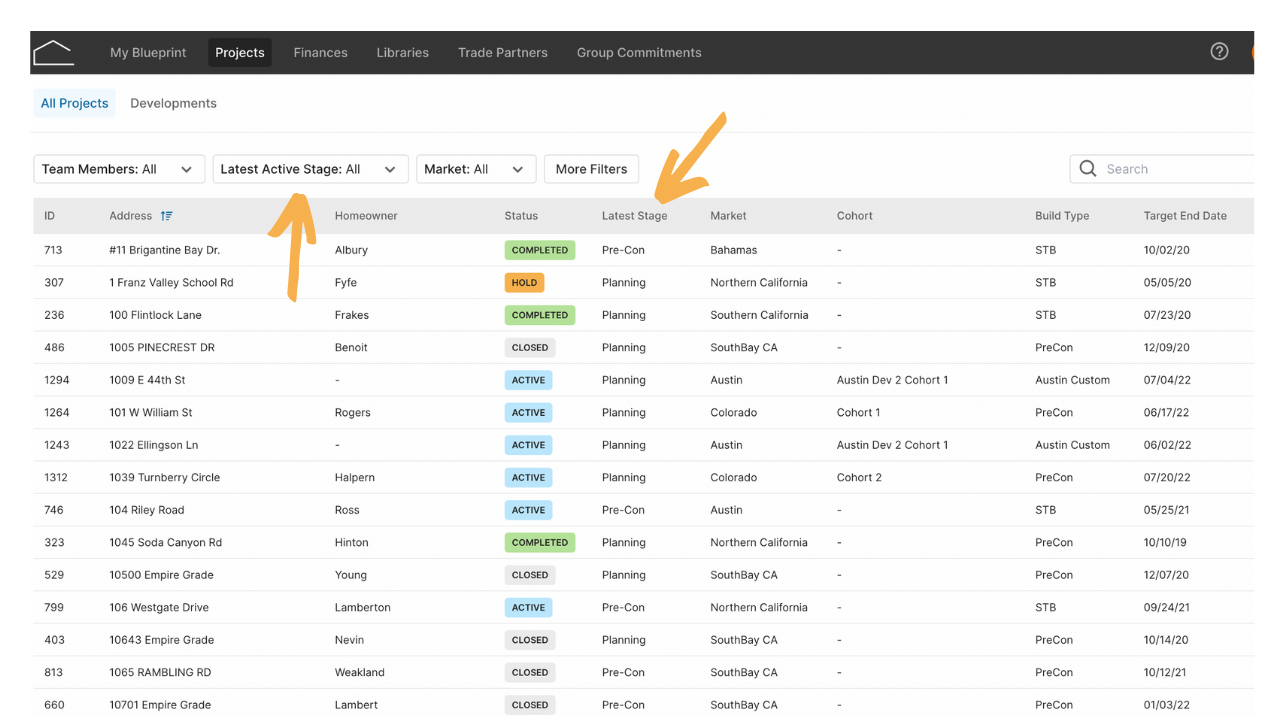Open the Finances menu

[x=320, y=53]
